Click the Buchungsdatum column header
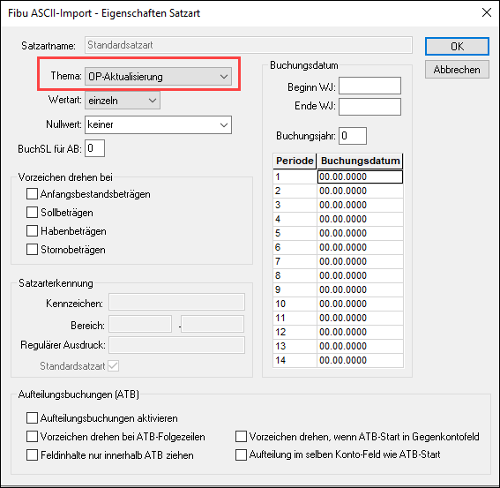This screenshot has height=488, width=500. (360, 161)
